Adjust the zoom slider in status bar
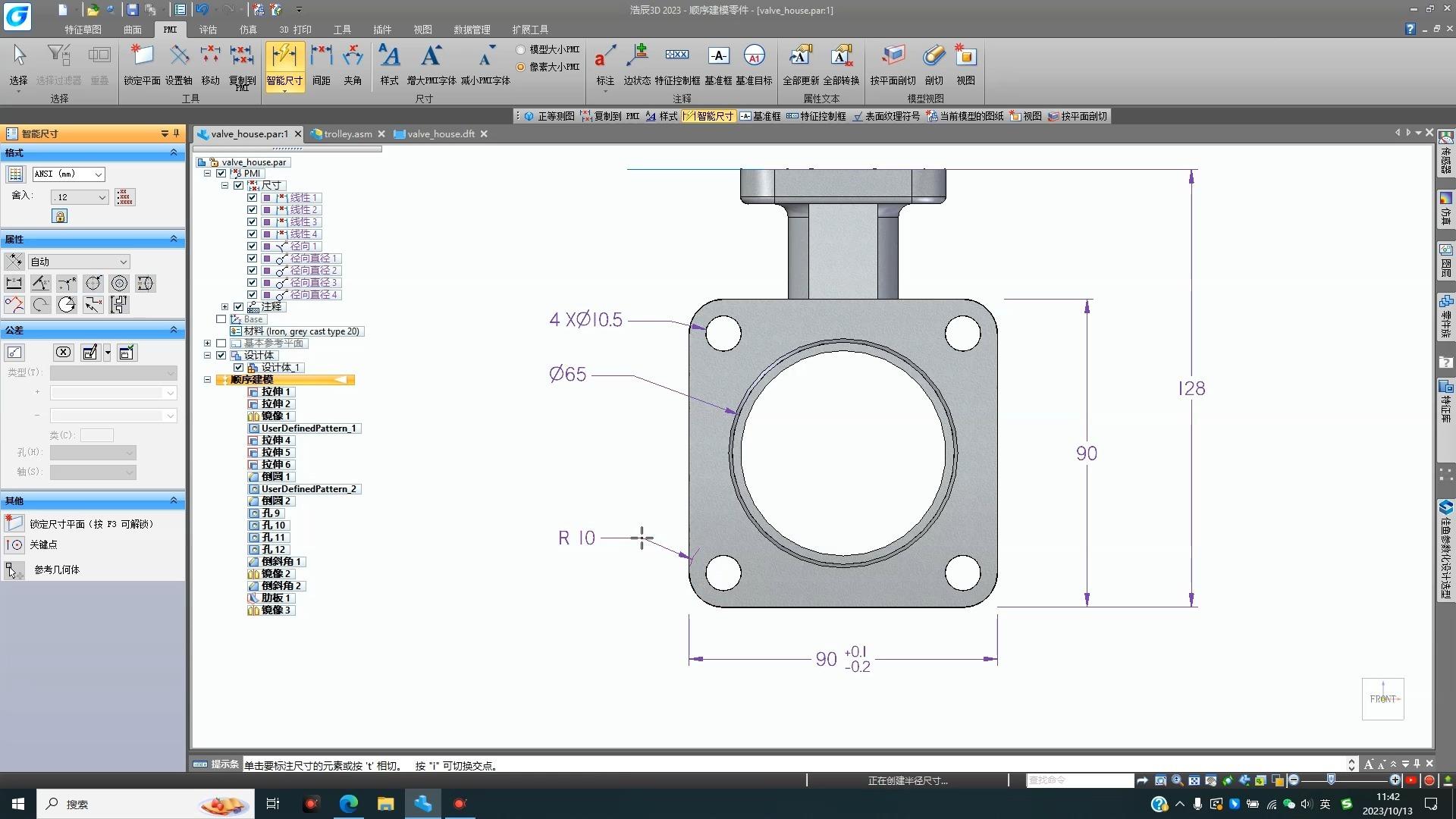Viewport: 1456px width, 819px height. [x=1331, y=780]
